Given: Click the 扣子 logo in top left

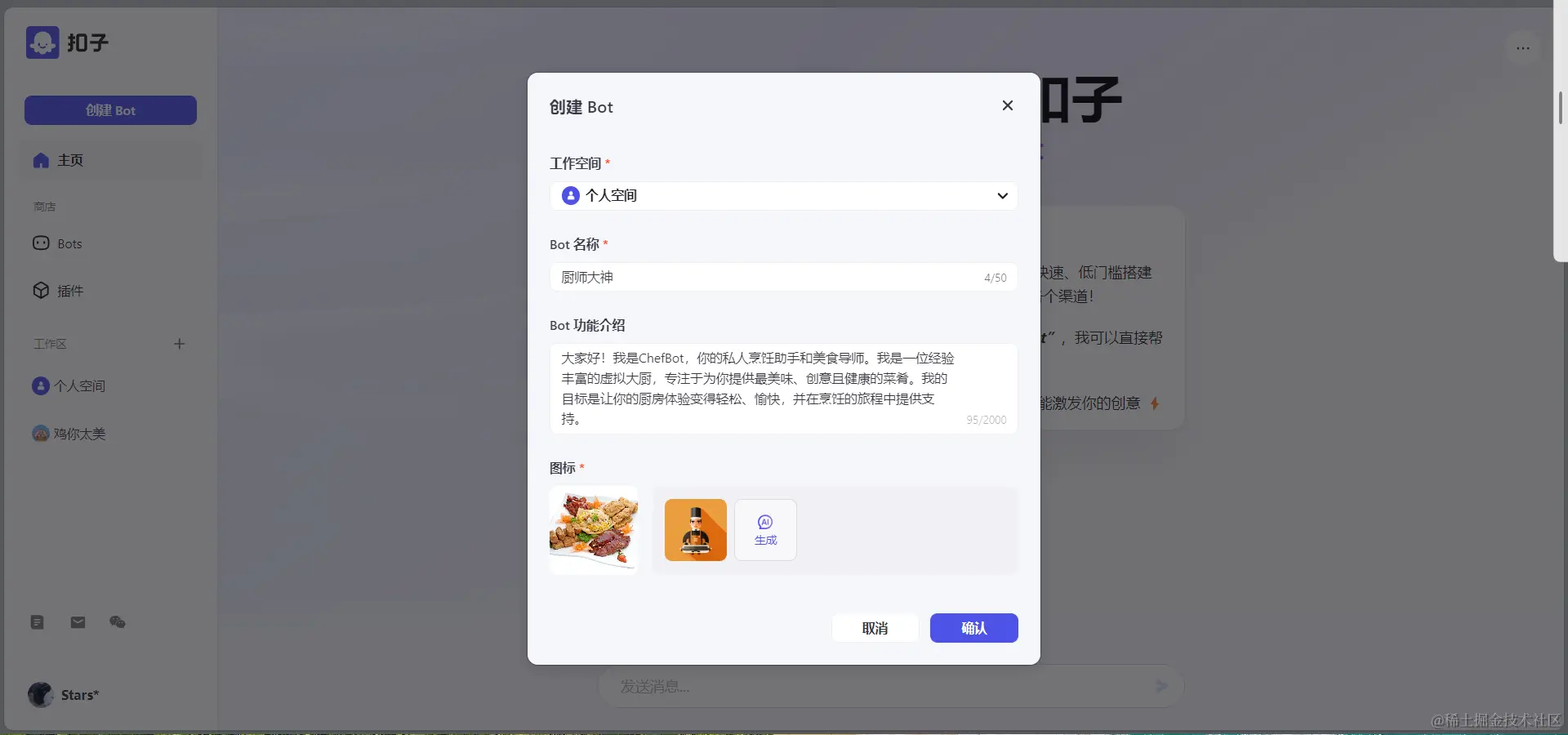Looking at the screenshot, I should 69,42.
